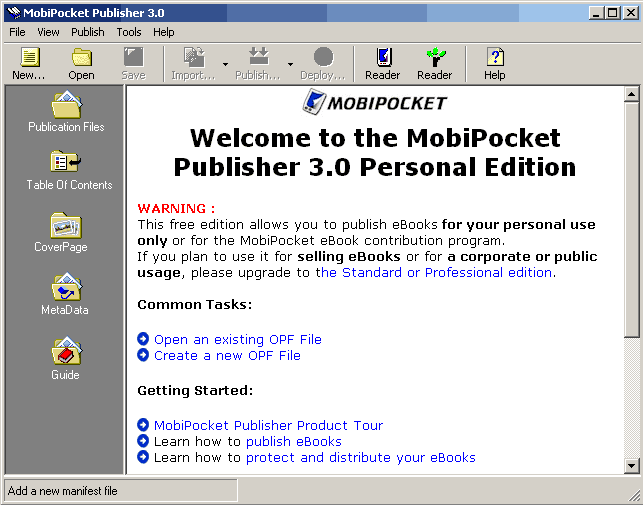
Task: Click the New toolbar icon
Action: 30,57
